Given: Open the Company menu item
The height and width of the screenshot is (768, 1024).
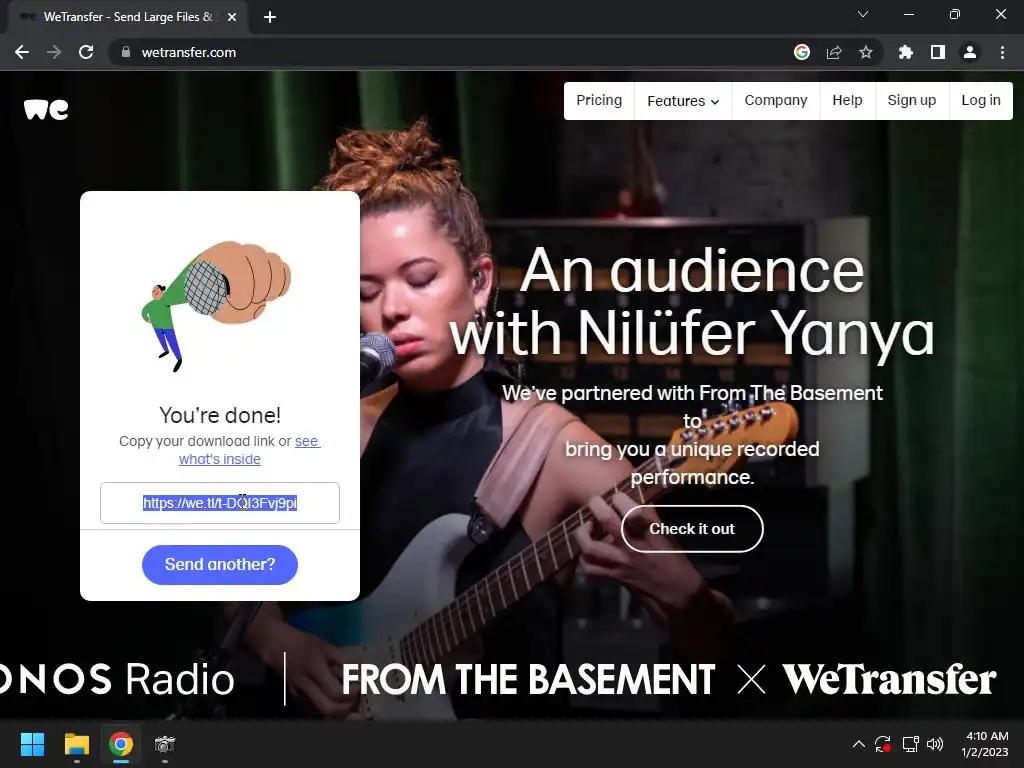Looking at the screenshot, I should [x=776, y=101].
